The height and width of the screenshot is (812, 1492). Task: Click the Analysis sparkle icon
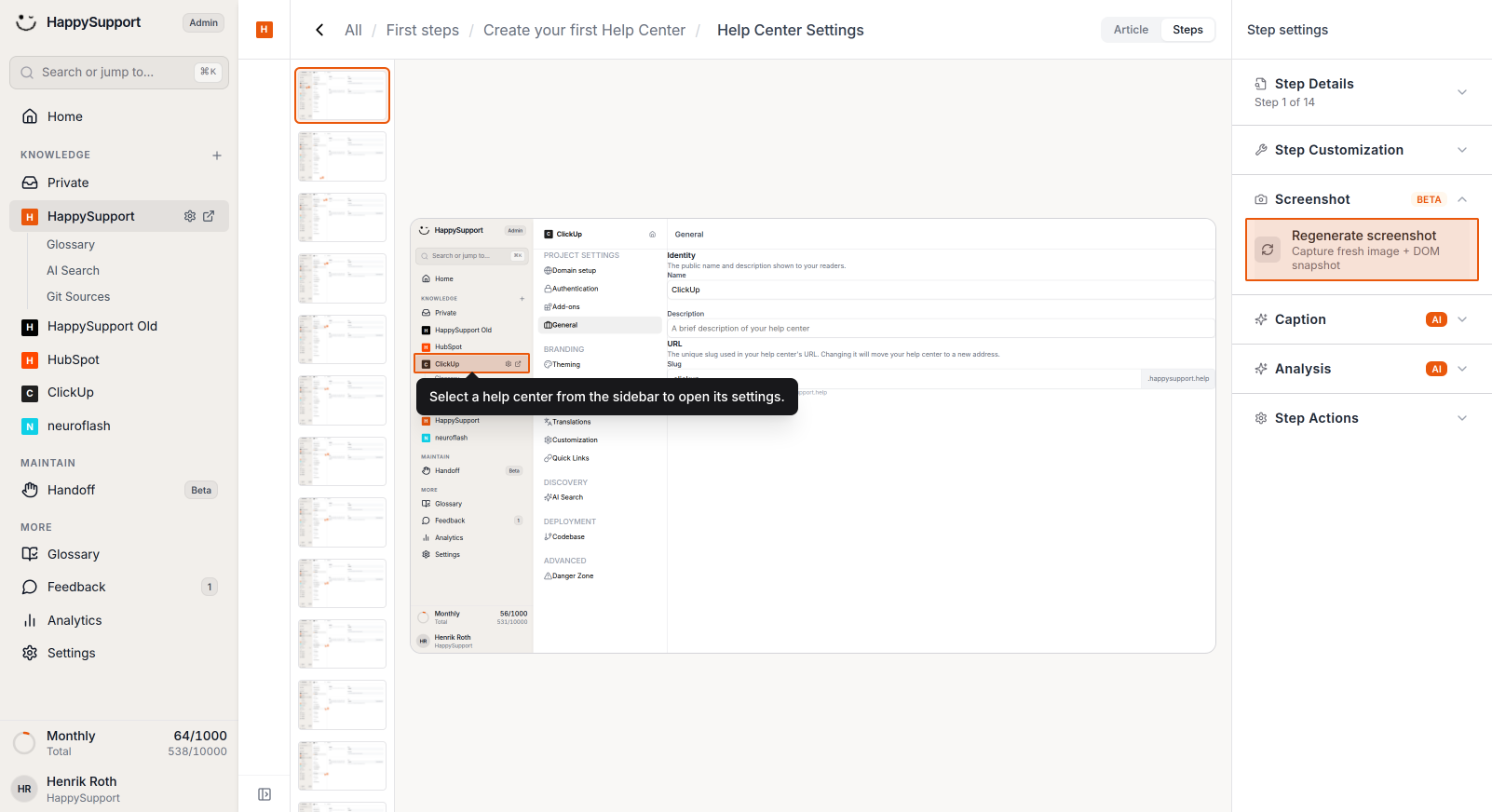point(1261,369)
